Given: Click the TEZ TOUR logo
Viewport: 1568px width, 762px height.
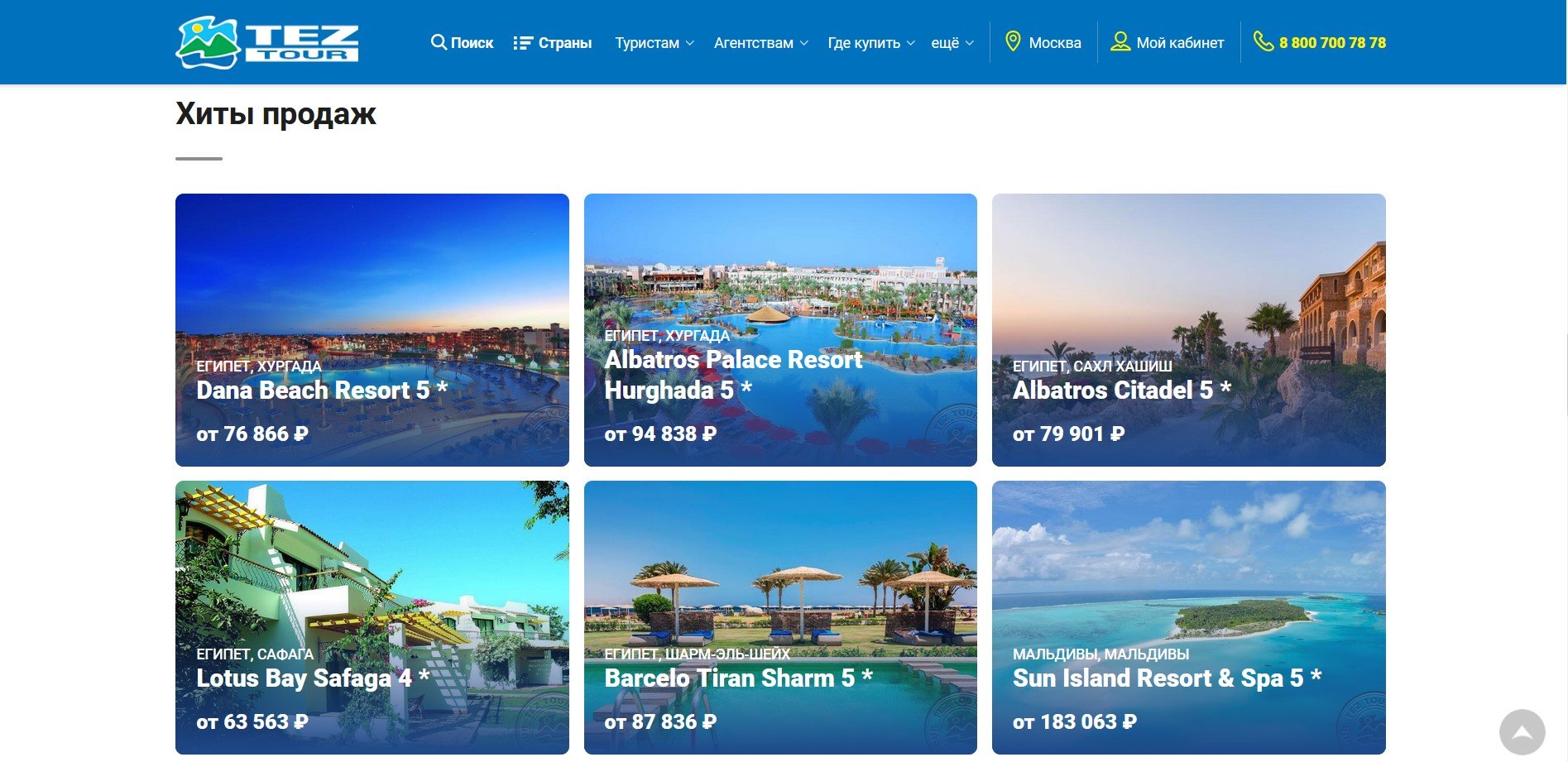Looking at the screenshot, I should (267, 42).
